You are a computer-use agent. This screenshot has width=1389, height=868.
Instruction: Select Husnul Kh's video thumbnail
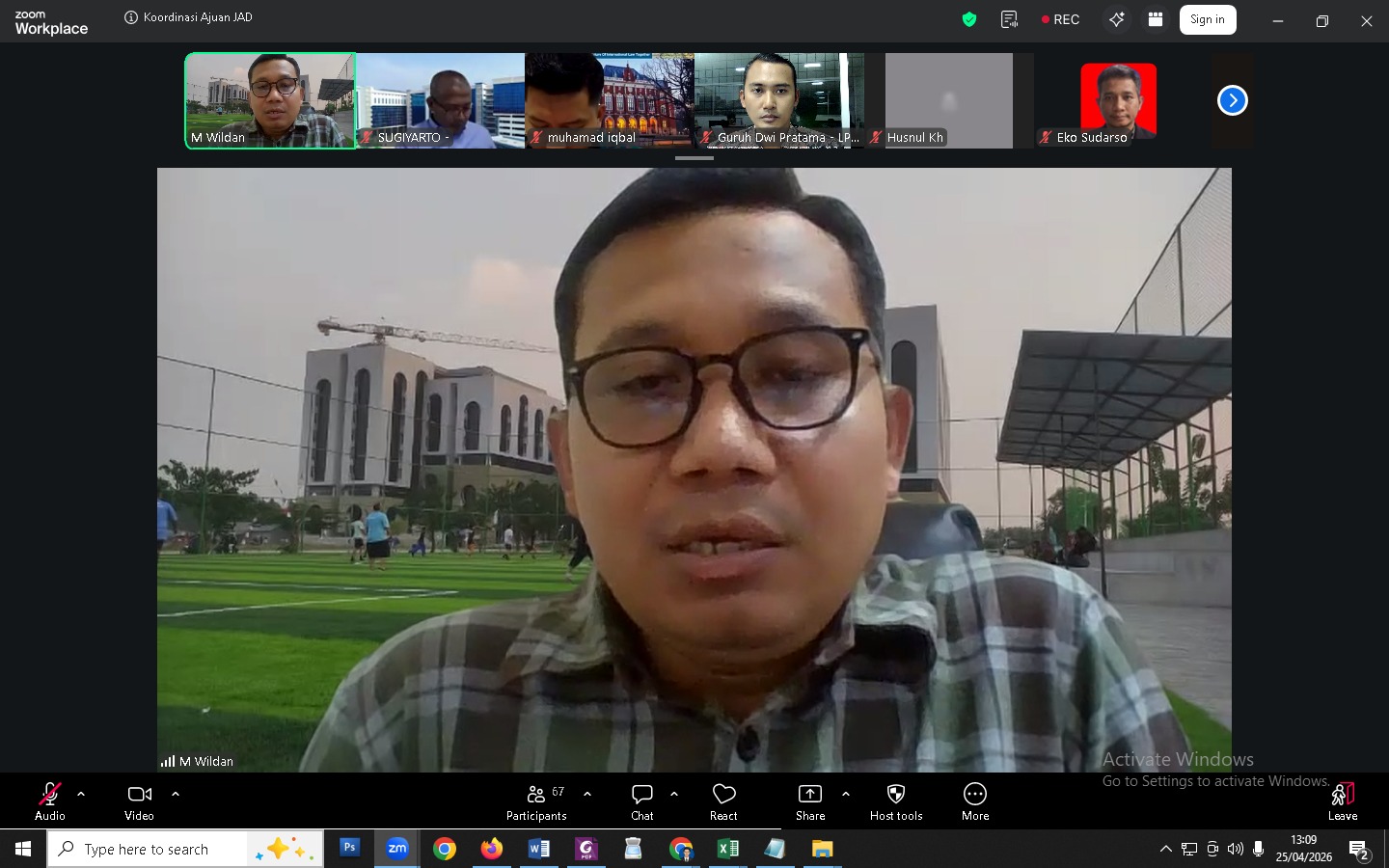tap(949, 100)
